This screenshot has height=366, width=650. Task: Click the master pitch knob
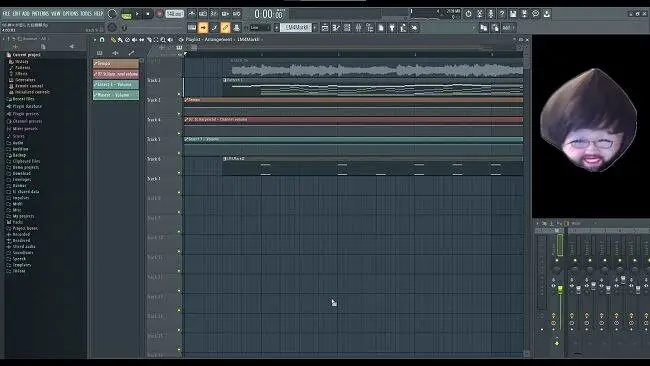point(112,28)
